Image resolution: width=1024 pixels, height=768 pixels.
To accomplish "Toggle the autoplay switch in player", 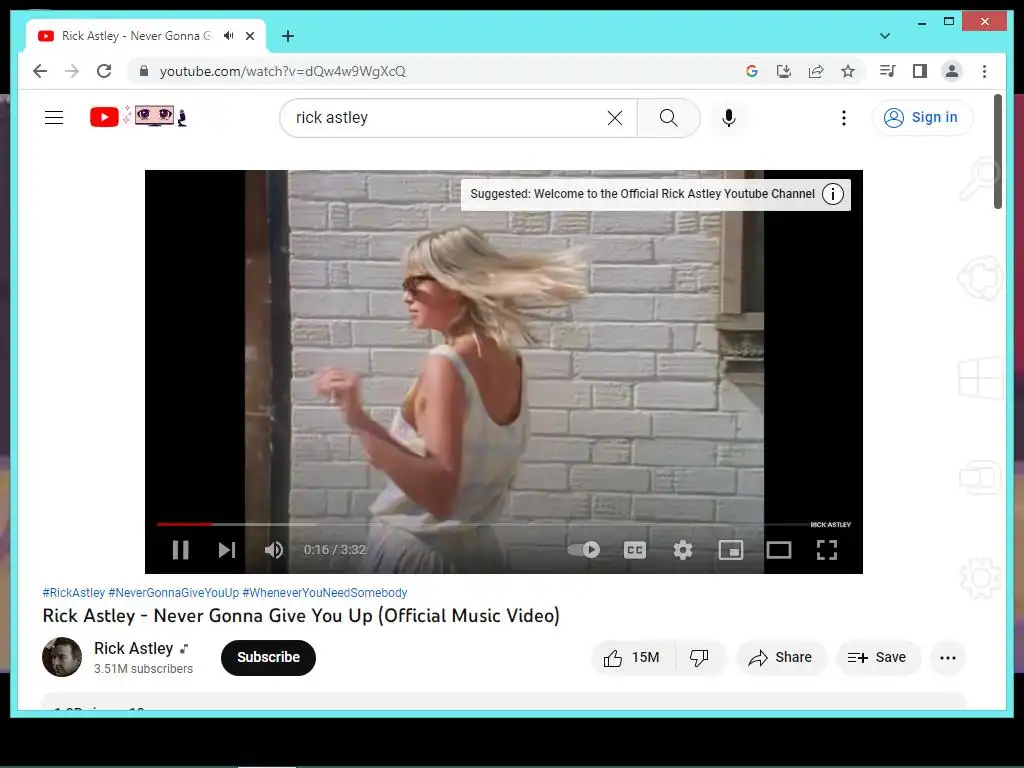I will [584, 550].
